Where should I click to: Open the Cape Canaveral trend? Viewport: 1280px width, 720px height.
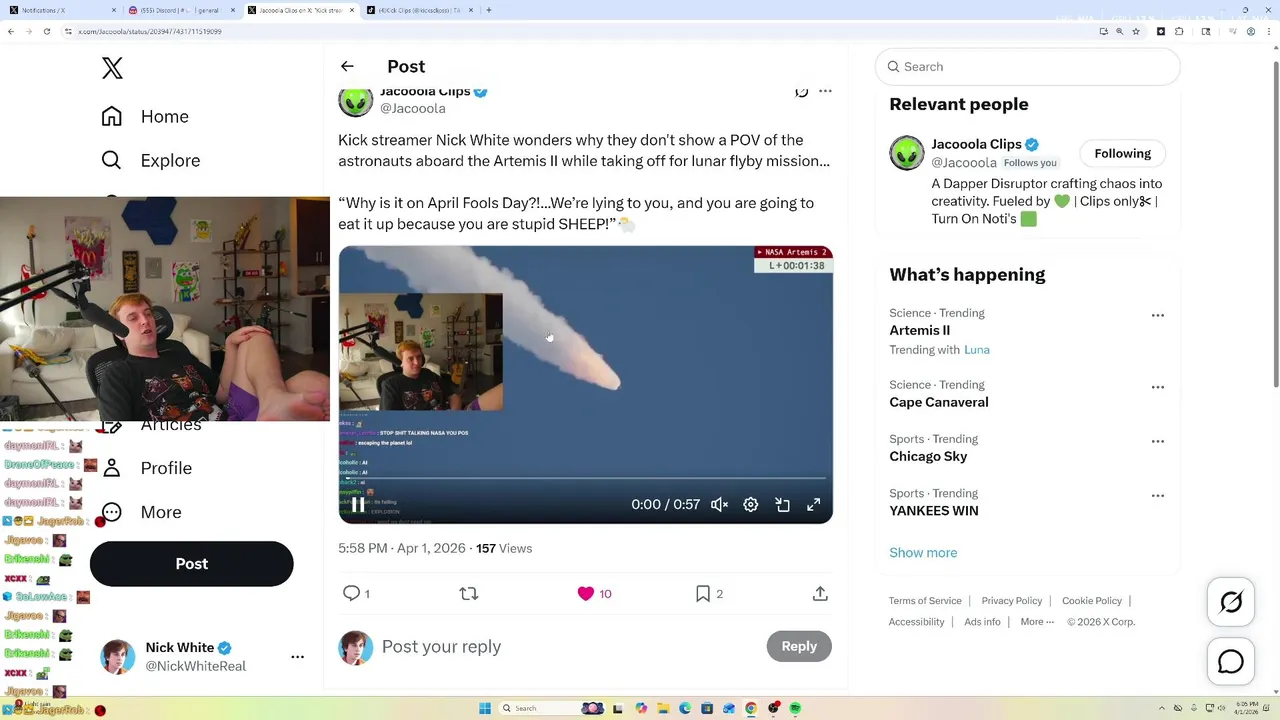coord(938,402)
